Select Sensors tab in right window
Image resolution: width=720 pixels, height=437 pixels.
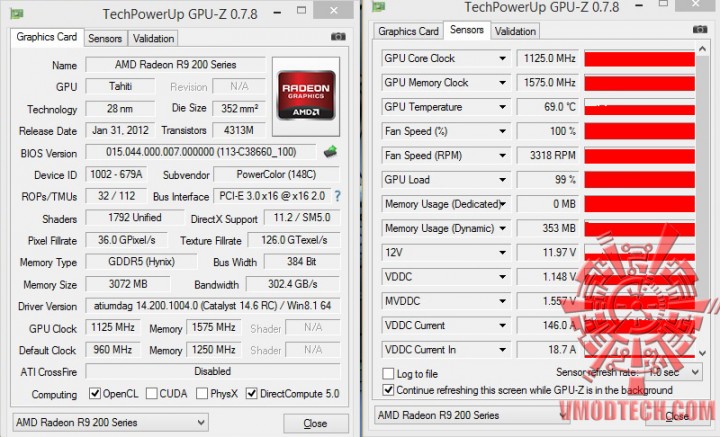coord(467,30)
